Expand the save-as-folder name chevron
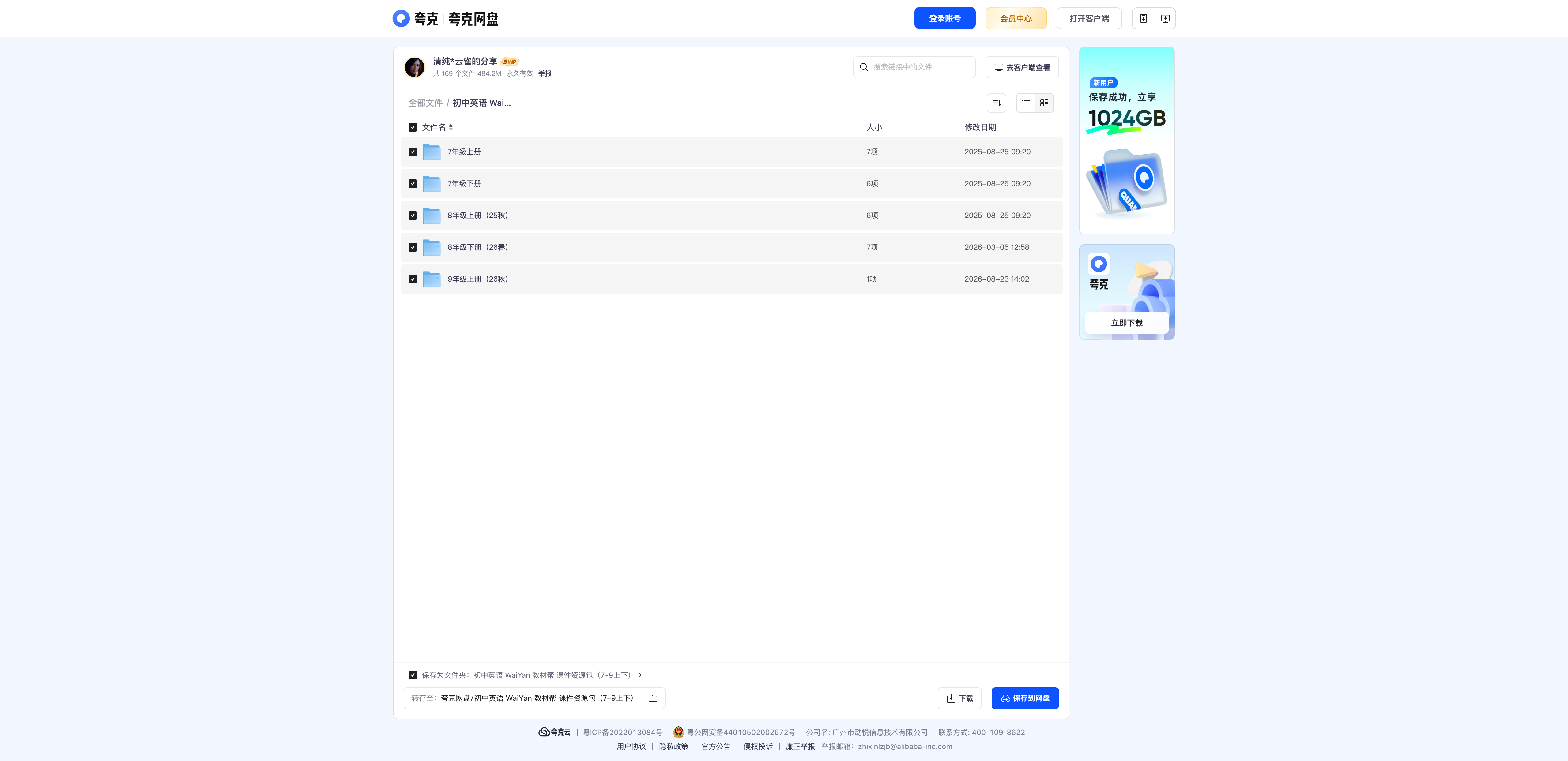The height and width of the screenshot is (761, 1568). pos(640,675)
